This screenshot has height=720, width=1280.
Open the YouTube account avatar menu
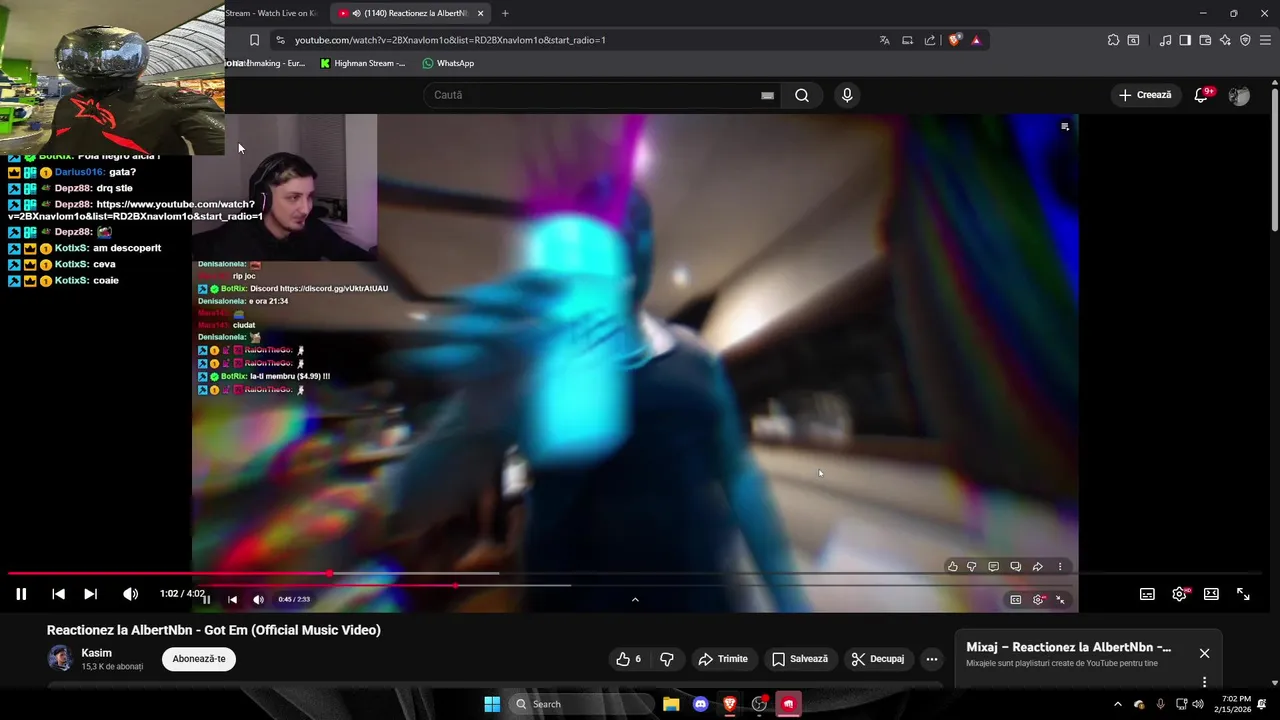[x=1239, y=95]
